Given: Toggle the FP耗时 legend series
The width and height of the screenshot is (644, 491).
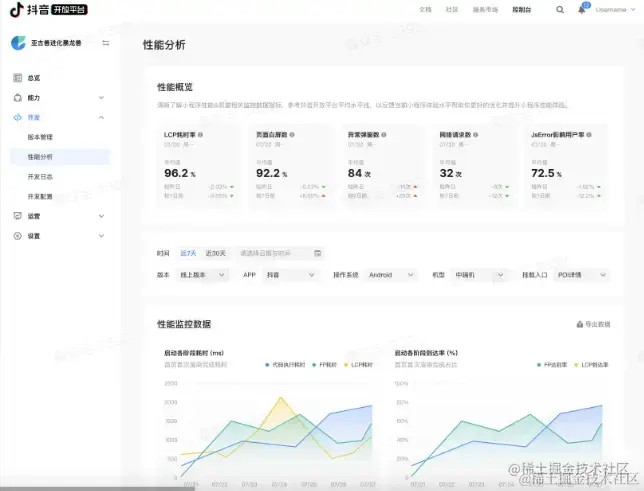Looking at the screenshot, I should pyautogui.click(x=324, y=364).
